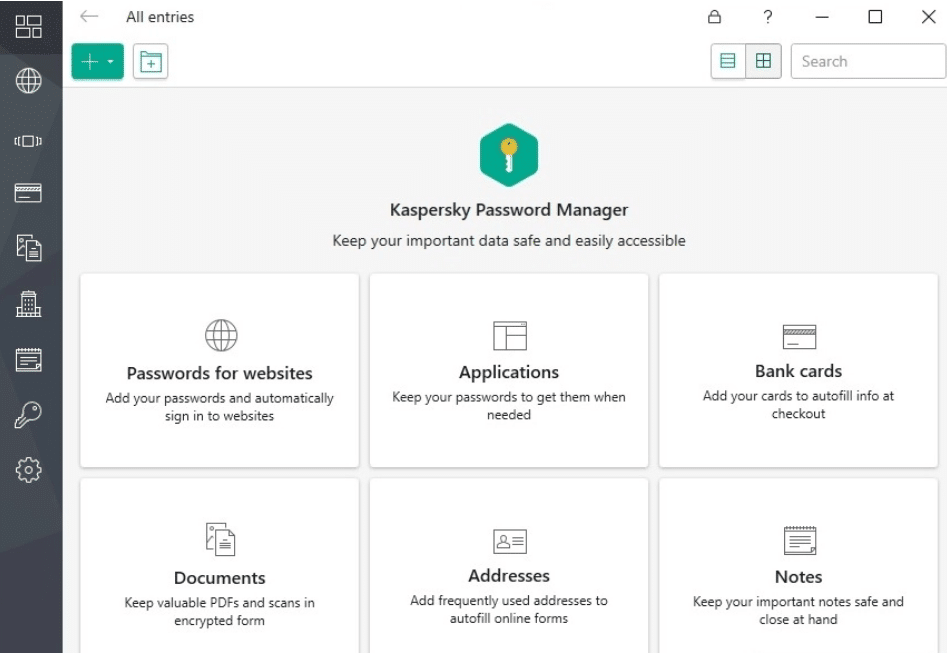This screenshot has height=653, width=947.
Task: Open the Passwords for websites tile
Action: (x=219, y=370)
